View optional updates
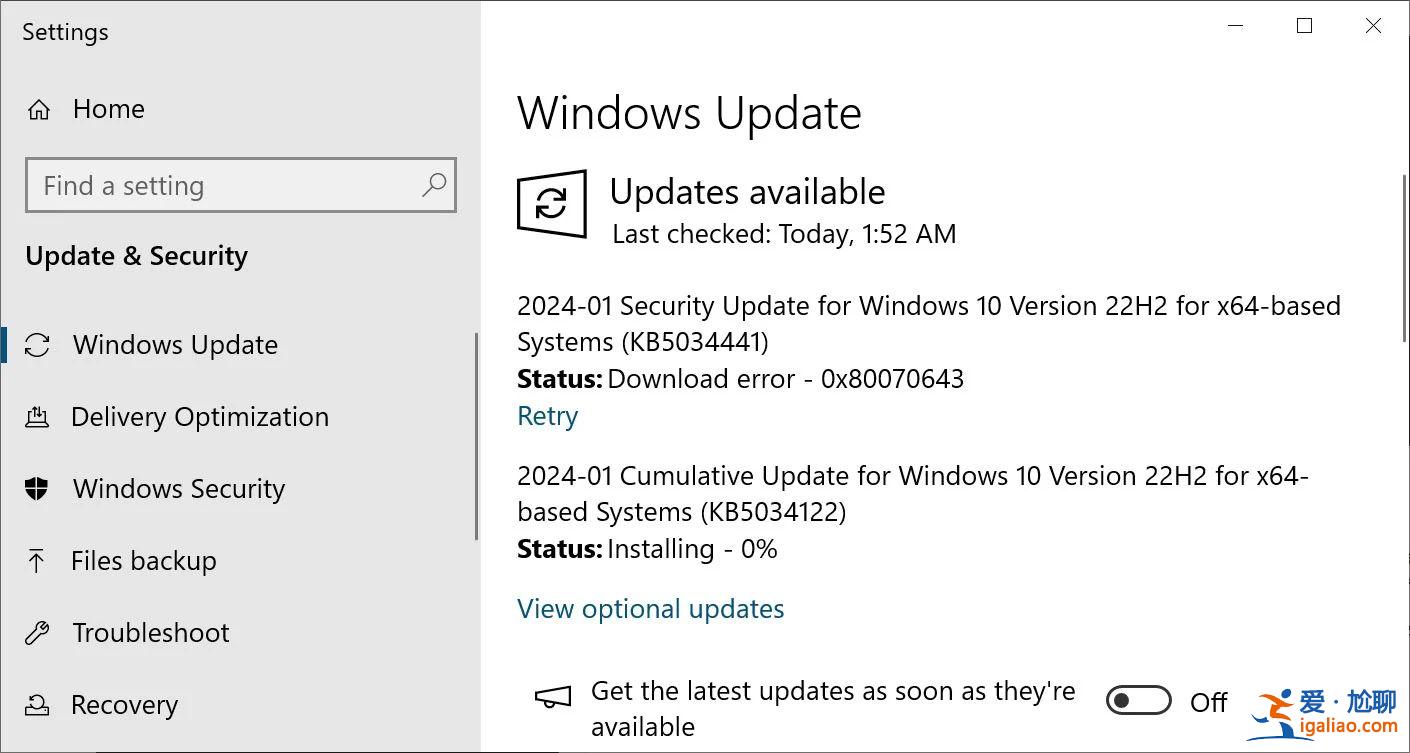The height and width of the screenshot is (753, 1410). tap(650, 609)
